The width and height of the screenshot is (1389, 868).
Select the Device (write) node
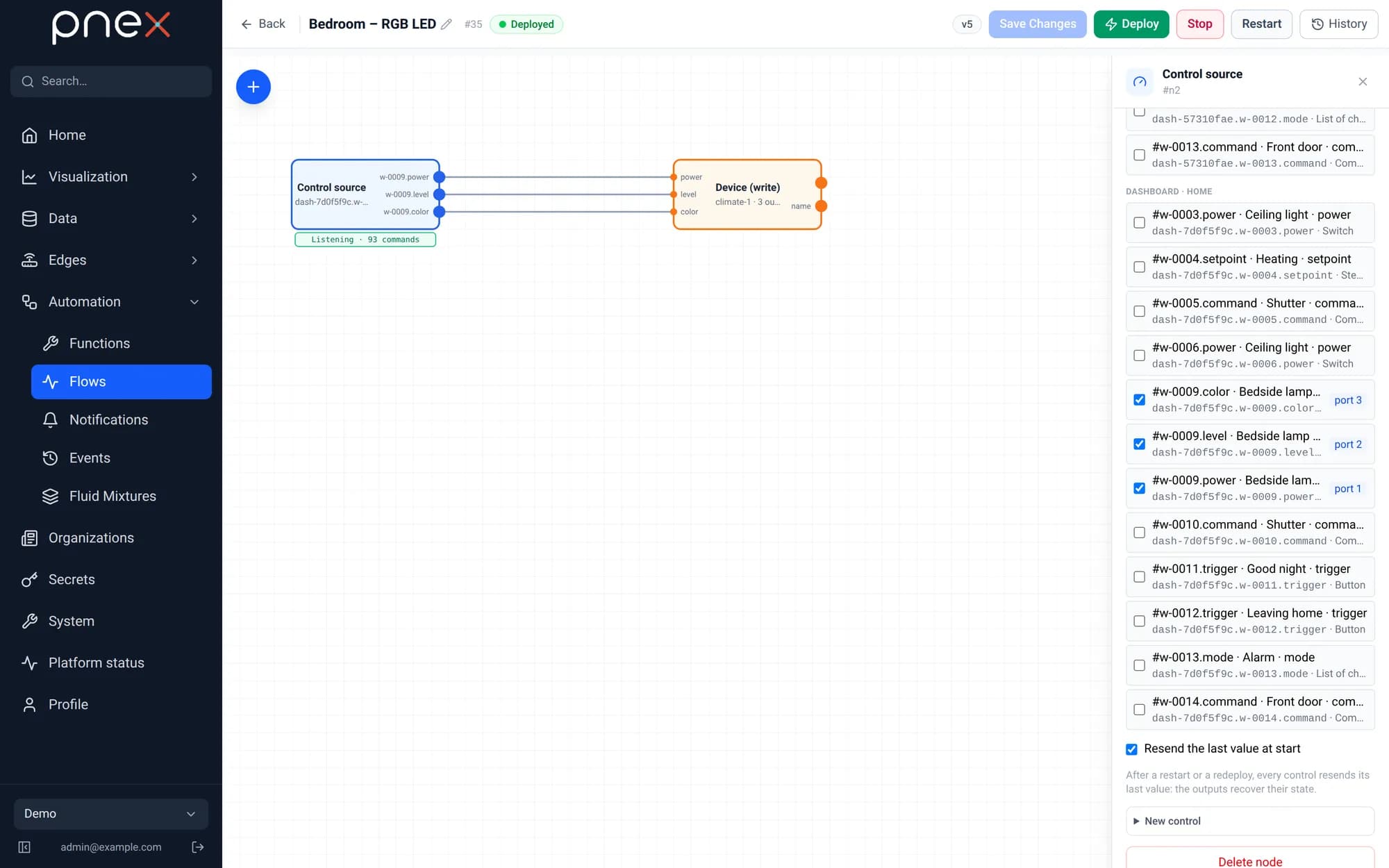747,194
